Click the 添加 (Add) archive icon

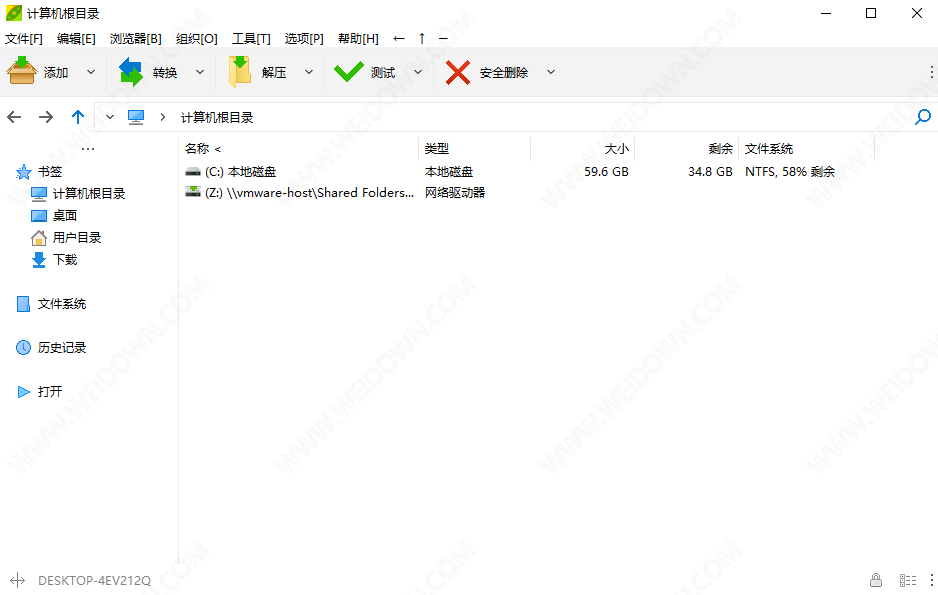(x=22, y=72)
